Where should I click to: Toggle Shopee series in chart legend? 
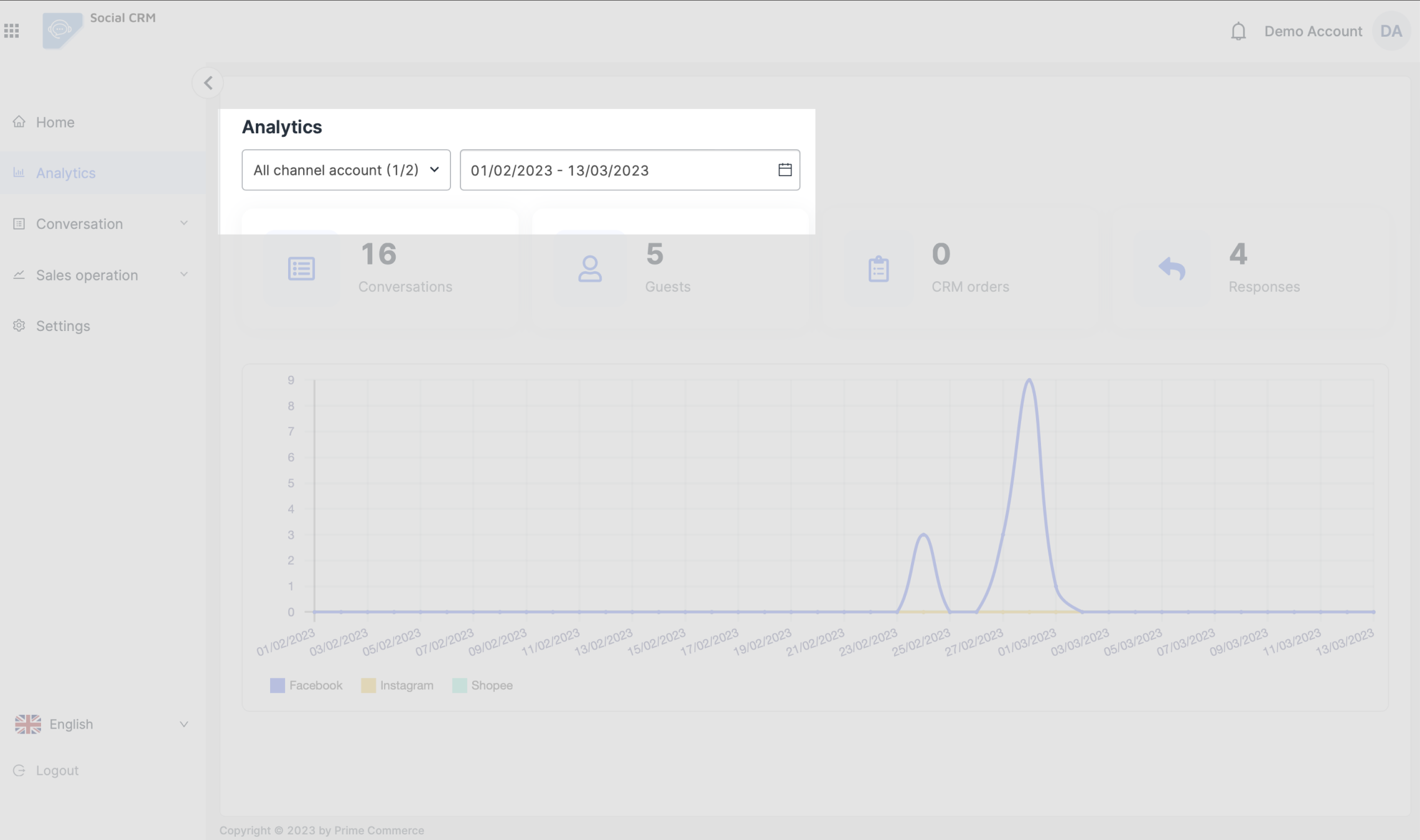click(x=482, y=685)
